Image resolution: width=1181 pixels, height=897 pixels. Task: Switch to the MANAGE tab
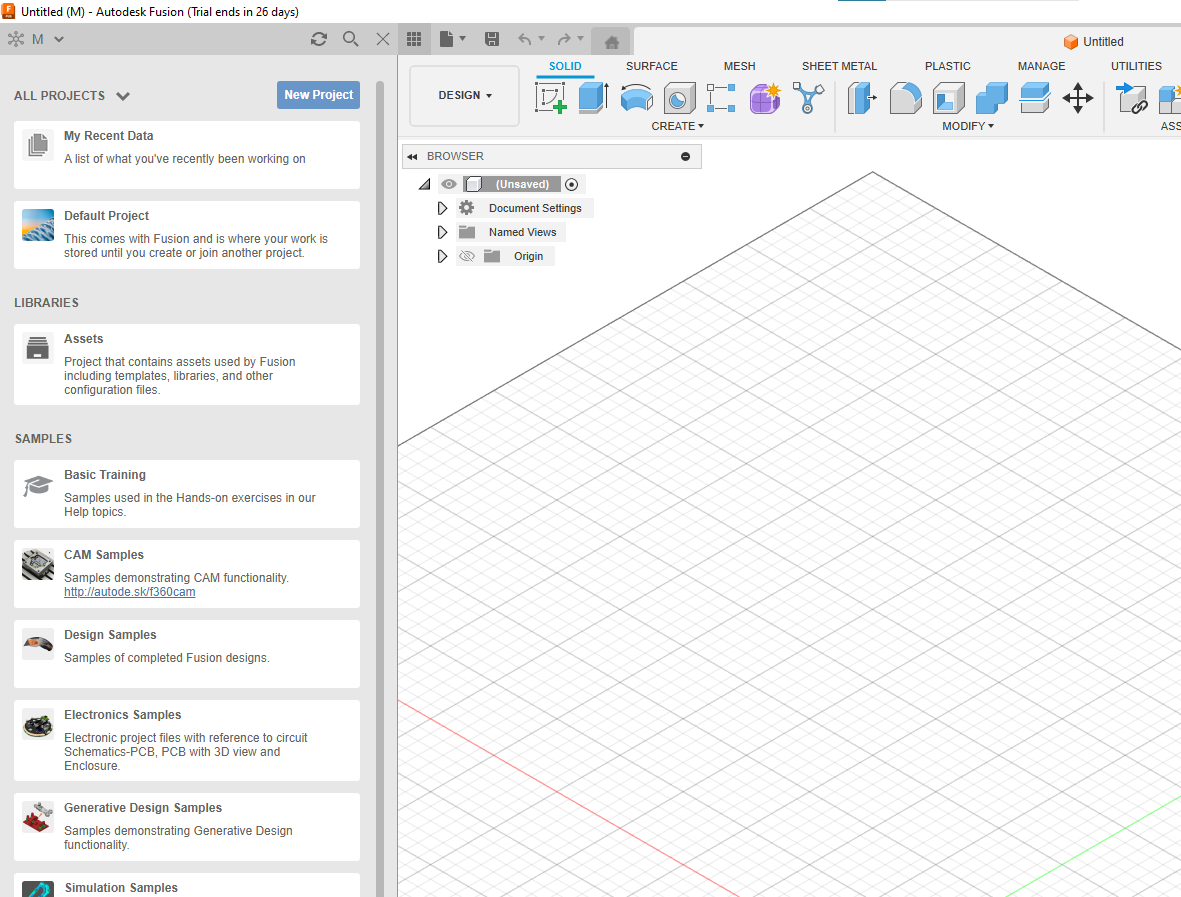(1042, 66)
